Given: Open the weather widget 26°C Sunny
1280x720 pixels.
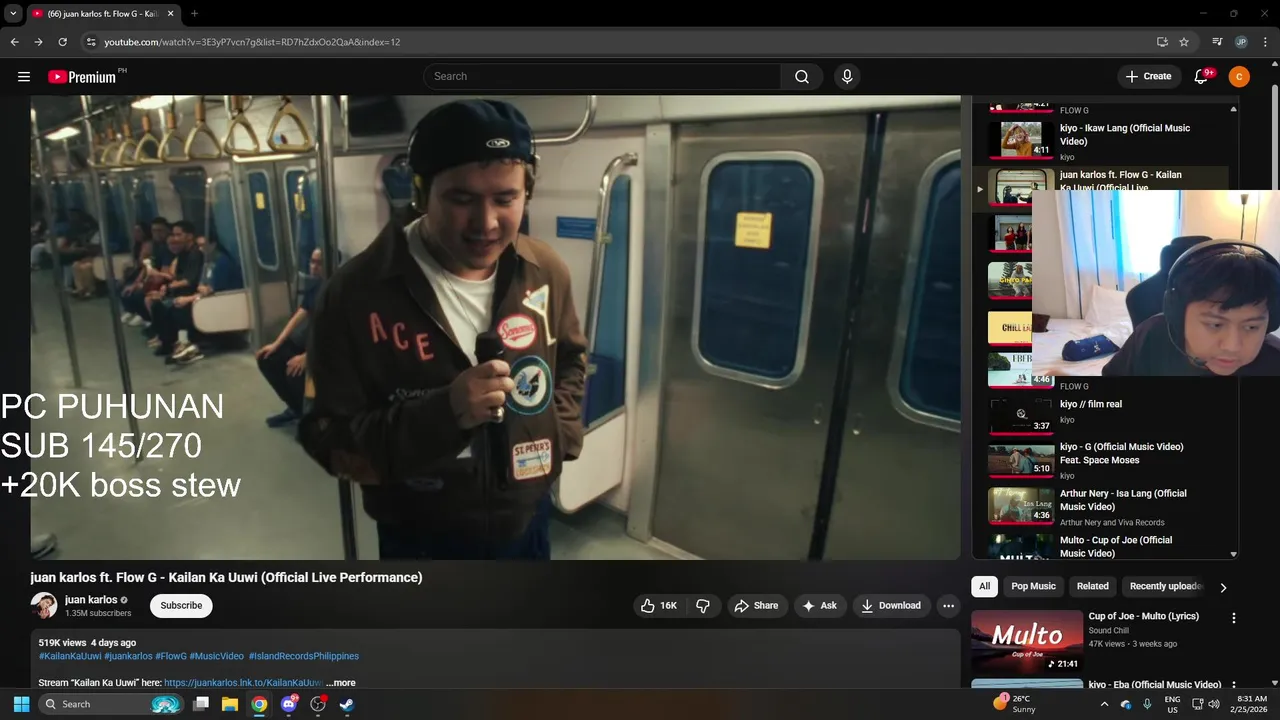Looking at the screenshot, I should (x=1015, y=704).
